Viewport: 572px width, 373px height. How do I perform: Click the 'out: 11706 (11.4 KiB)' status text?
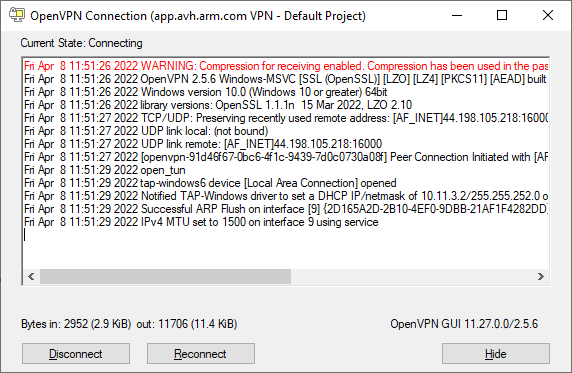[187, 324]
